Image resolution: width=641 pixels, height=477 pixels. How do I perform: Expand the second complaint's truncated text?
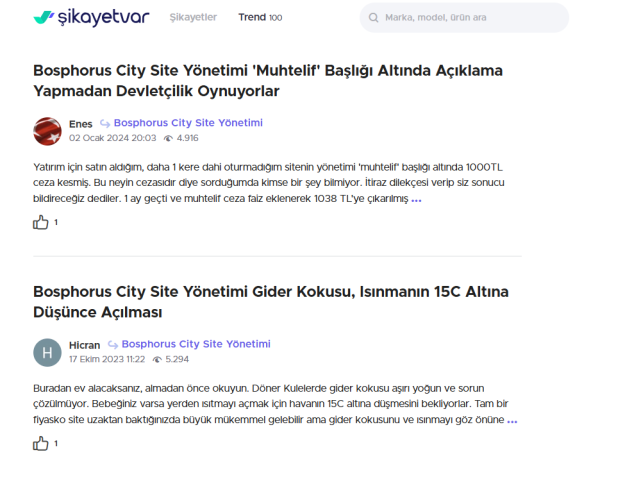tap(512, 421)
